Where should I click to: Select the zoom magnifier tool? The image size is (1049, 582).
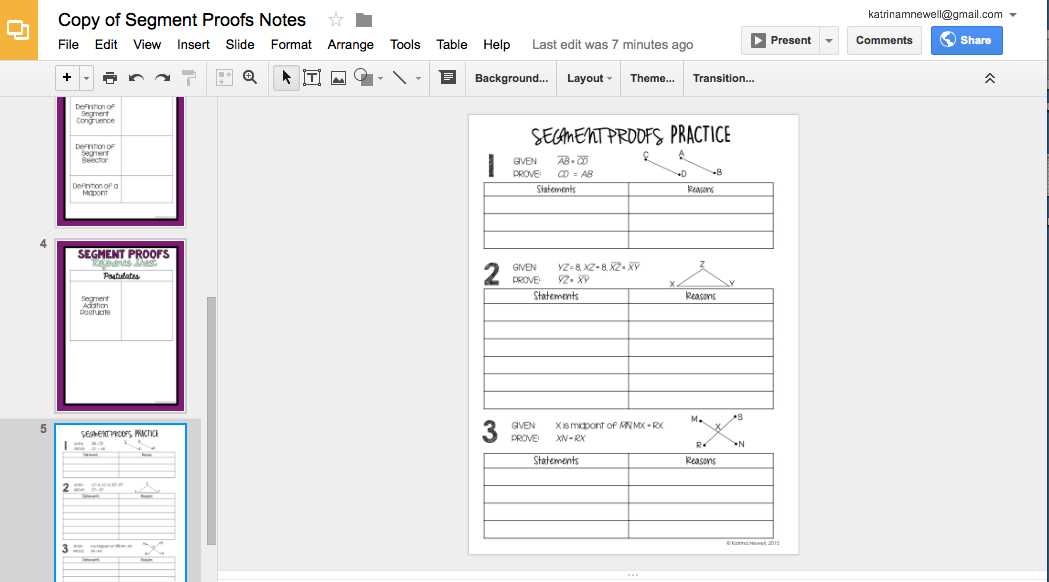click(x=250, y=78)
